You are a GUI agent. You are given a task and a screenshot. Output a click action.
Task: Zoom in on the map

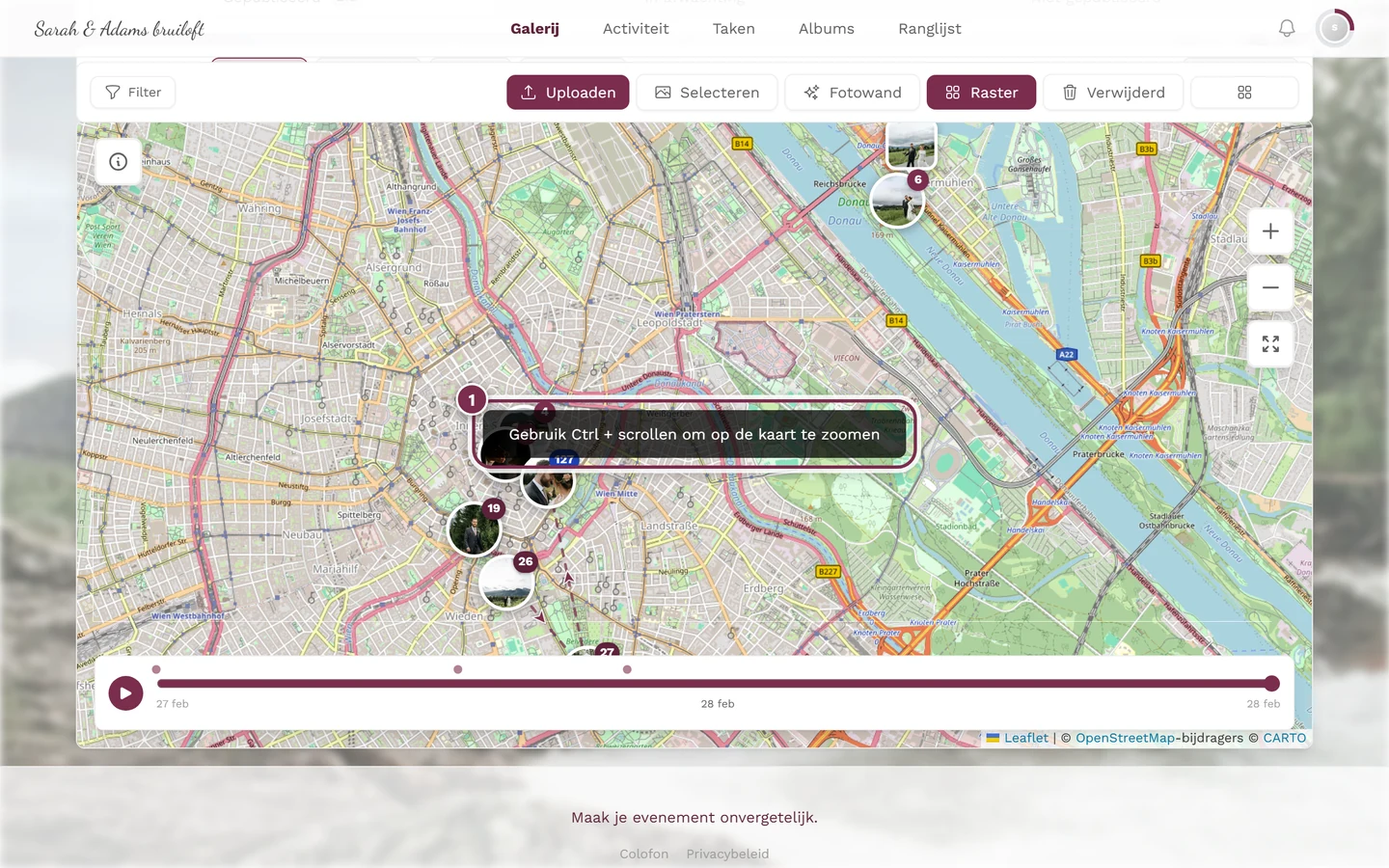(1270, 231)
